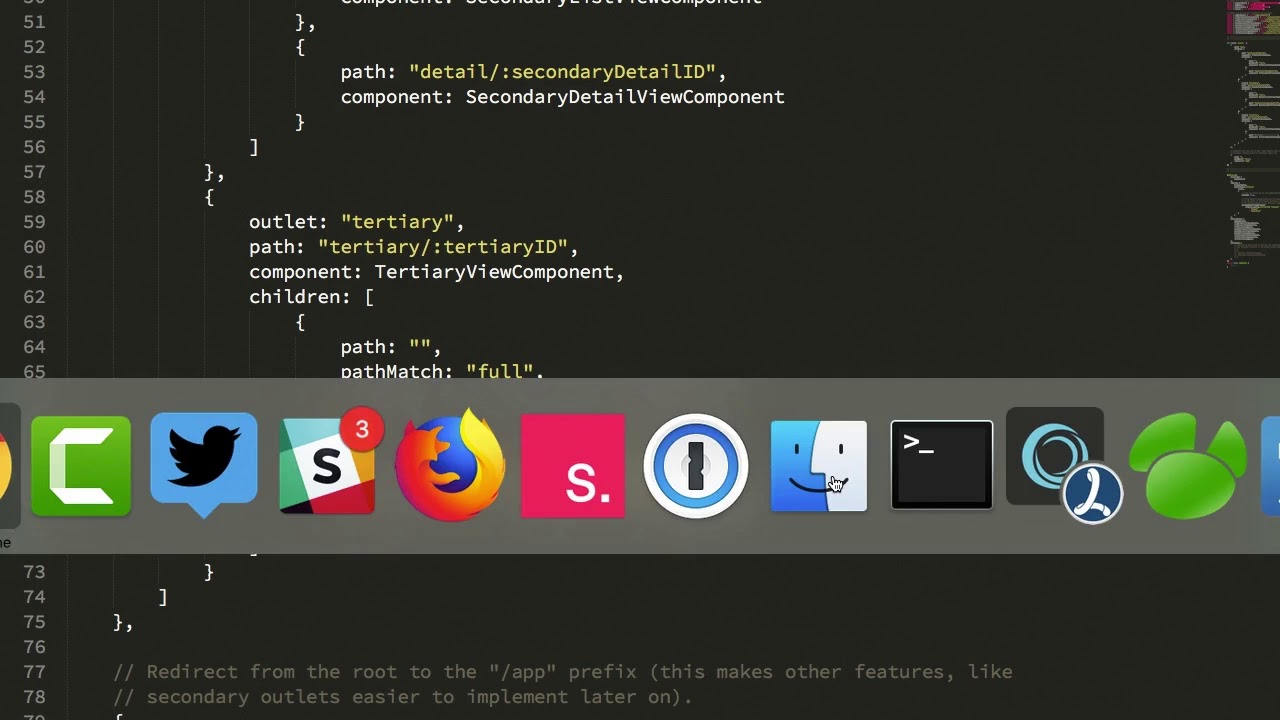Viewport: 1280px width, 720px height.
Task: Click the "children: [" text
Action: tap(311, 297)
